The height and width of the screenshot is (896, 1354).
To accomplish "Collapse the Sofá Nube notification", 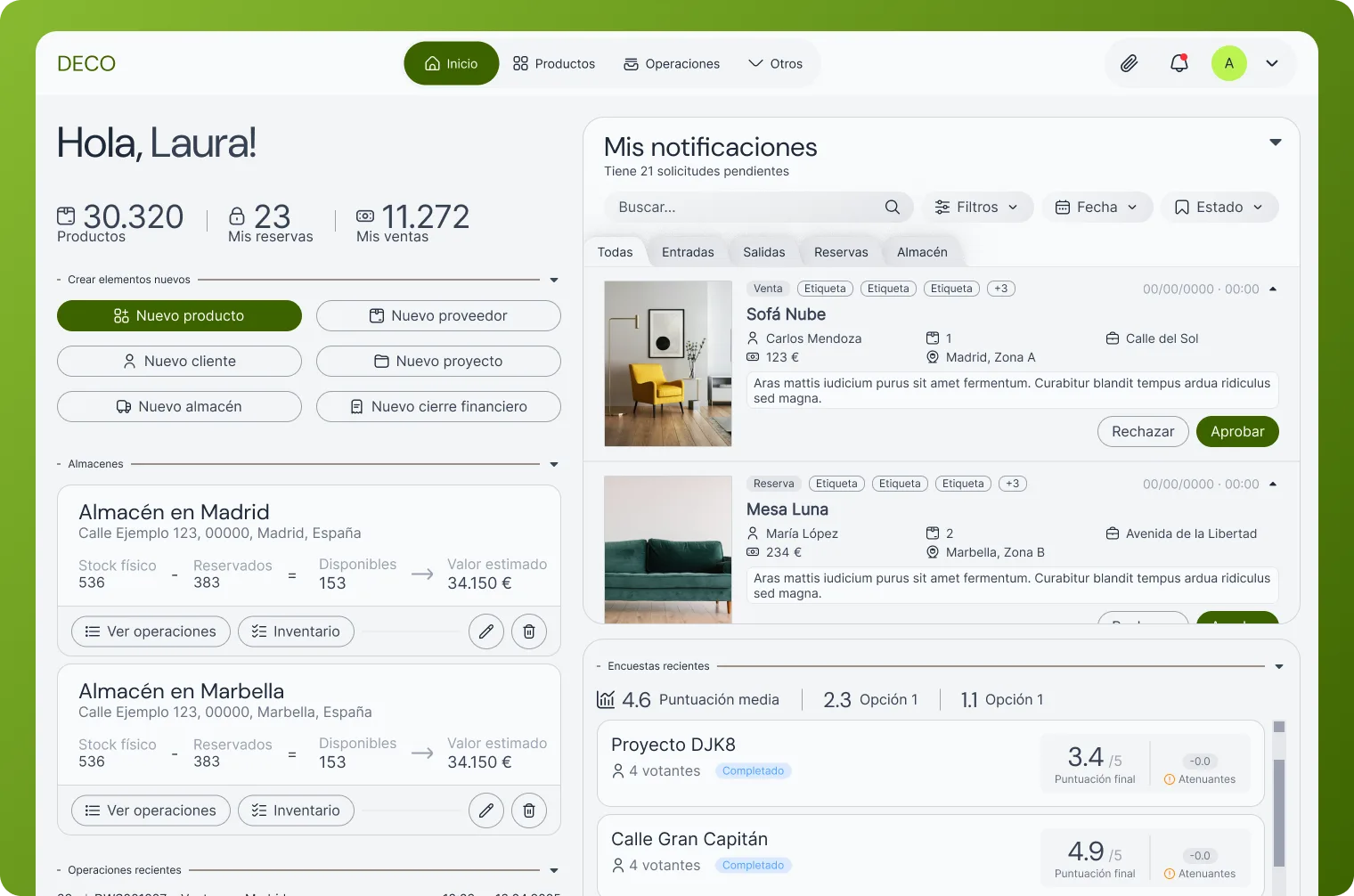I will [x=1273, y=289].
